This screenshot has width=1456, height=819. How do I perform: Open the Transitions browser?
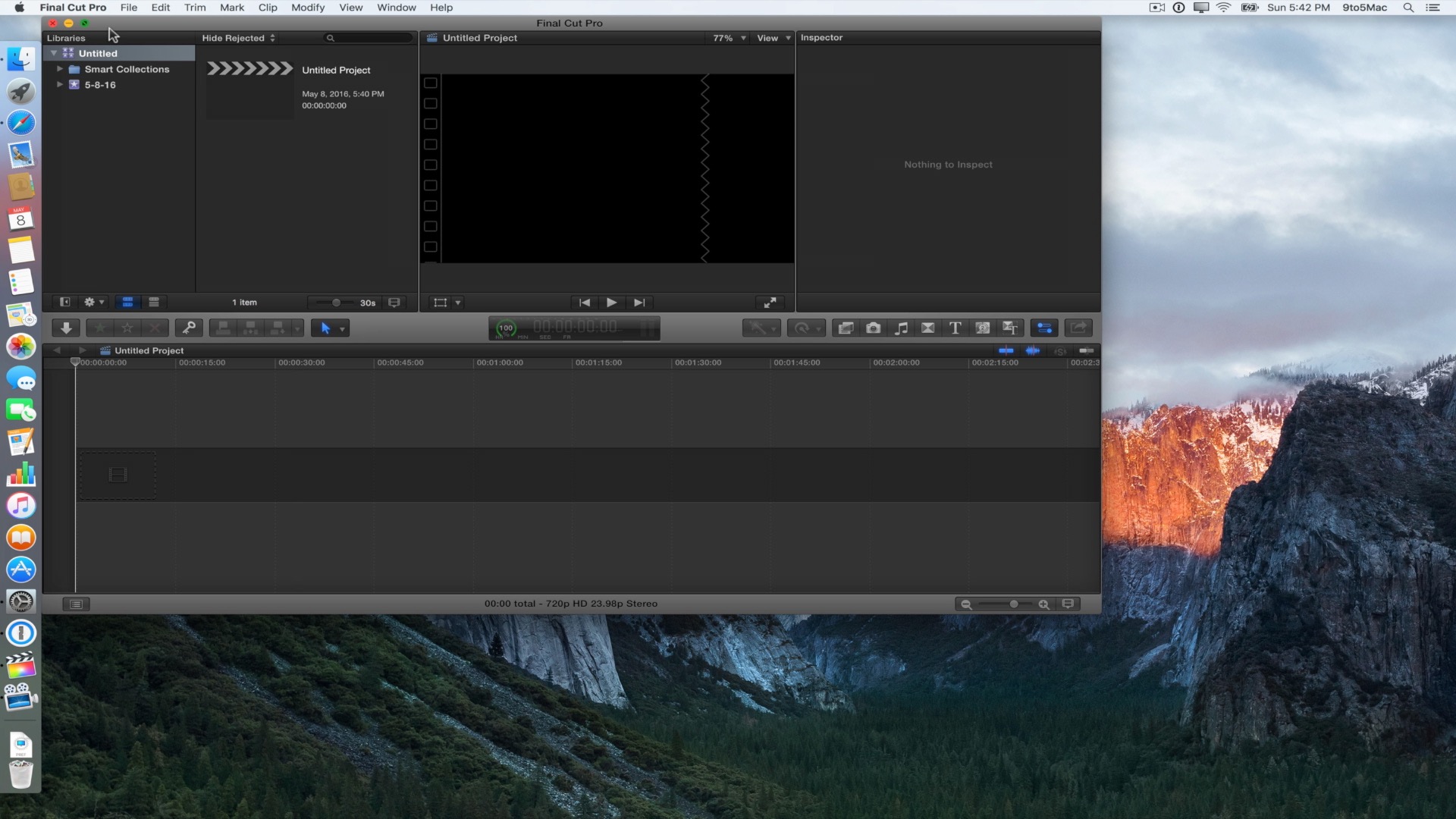[x=927, y=328]
